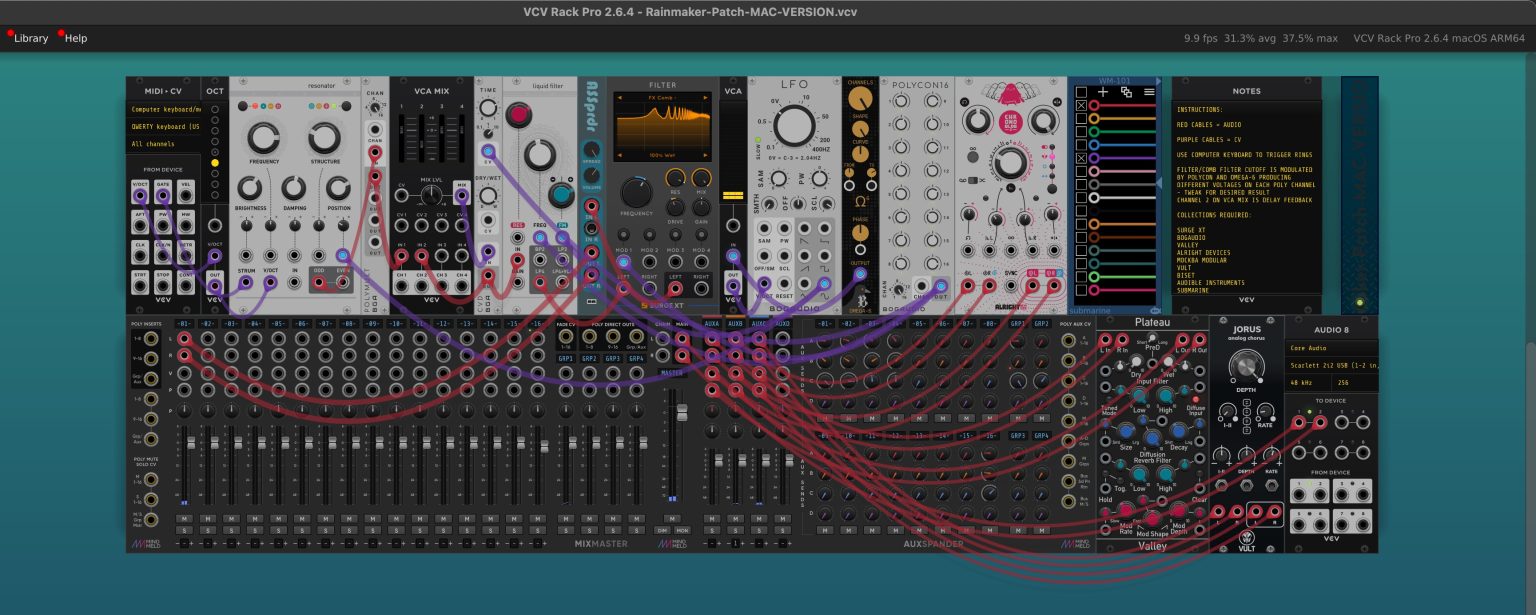Click the large center Chronoblob delay knob

(x=1010, y=162)
